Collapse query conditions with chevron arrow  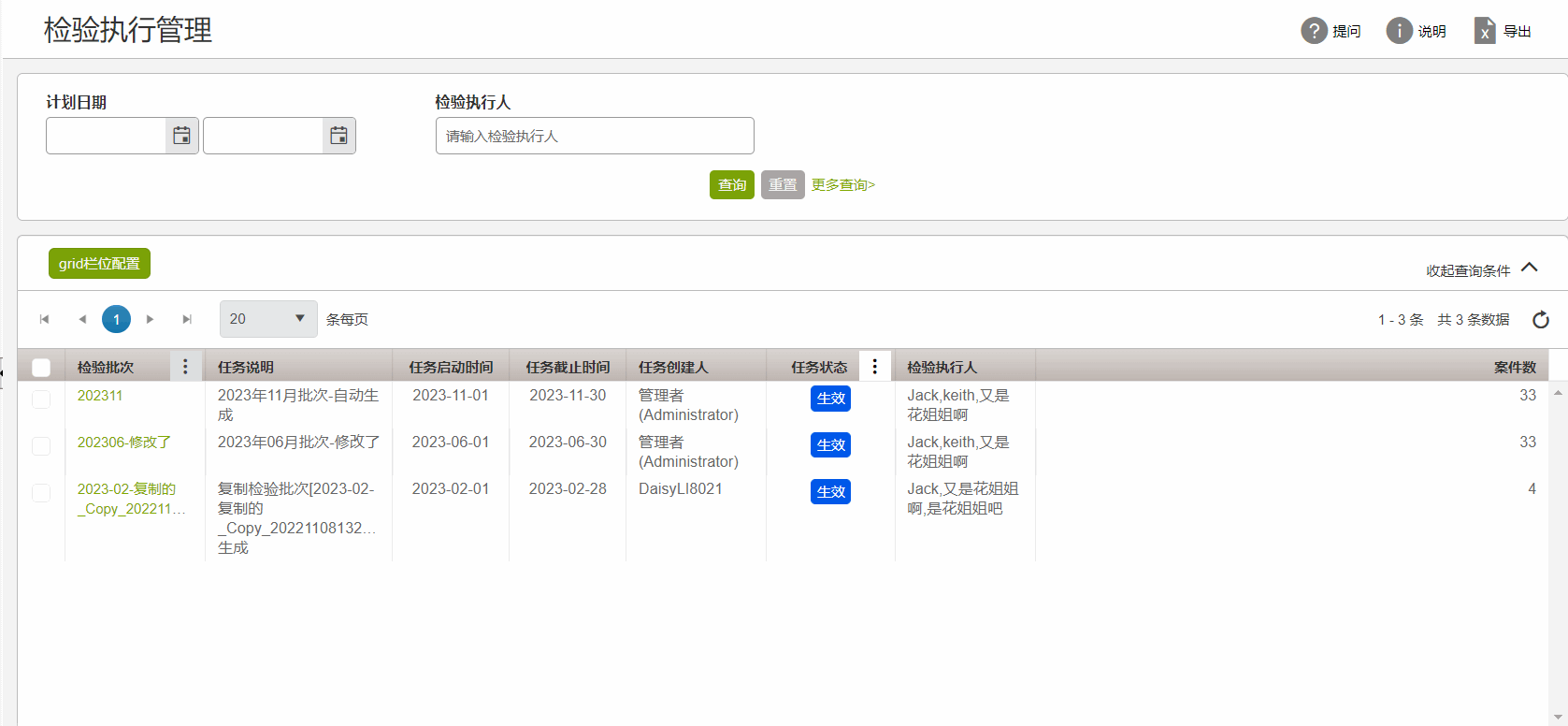[1530, 267]
